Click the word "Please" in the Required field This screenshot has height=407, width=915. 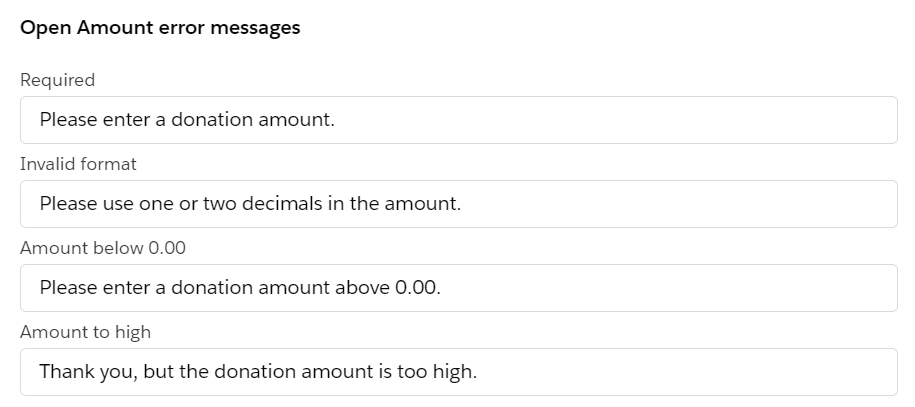[68, 120]
